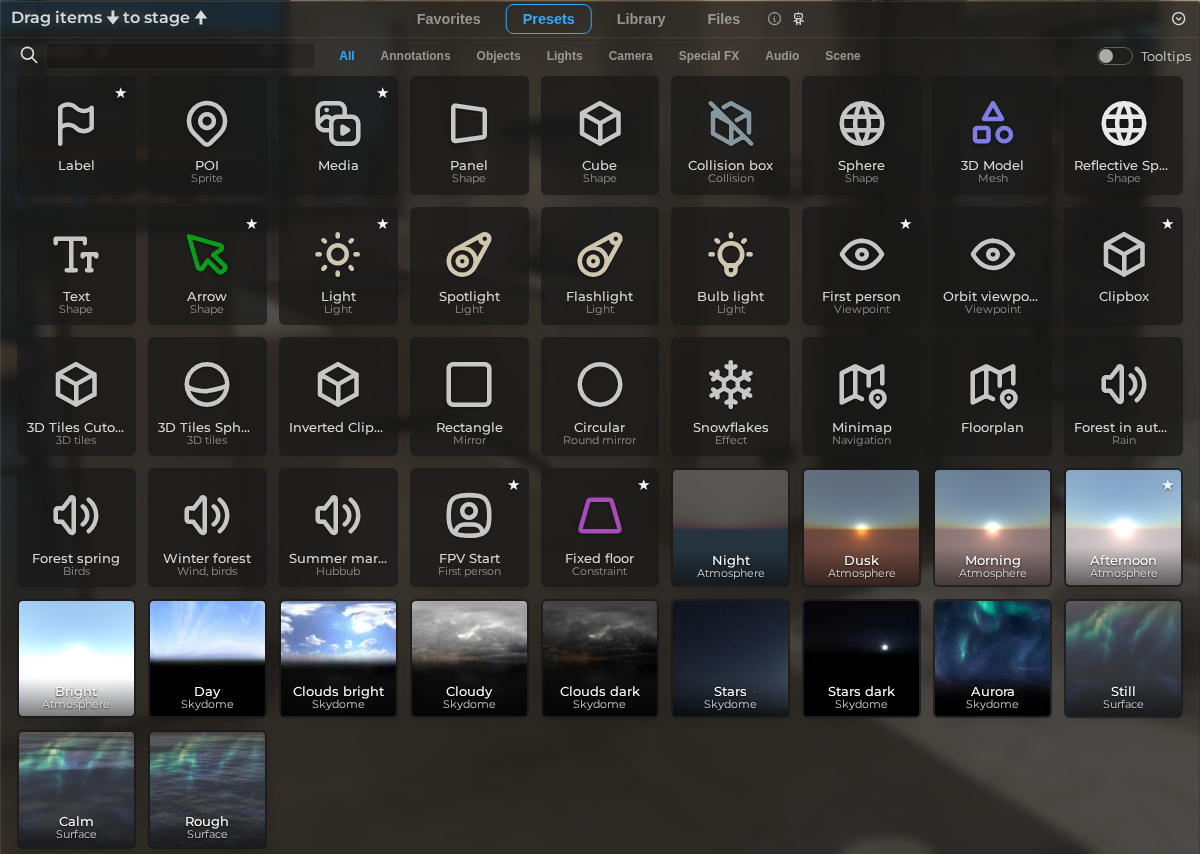Filter presets by Annotations
This screenshot has width=1200, height=854.
pos(415,56)
